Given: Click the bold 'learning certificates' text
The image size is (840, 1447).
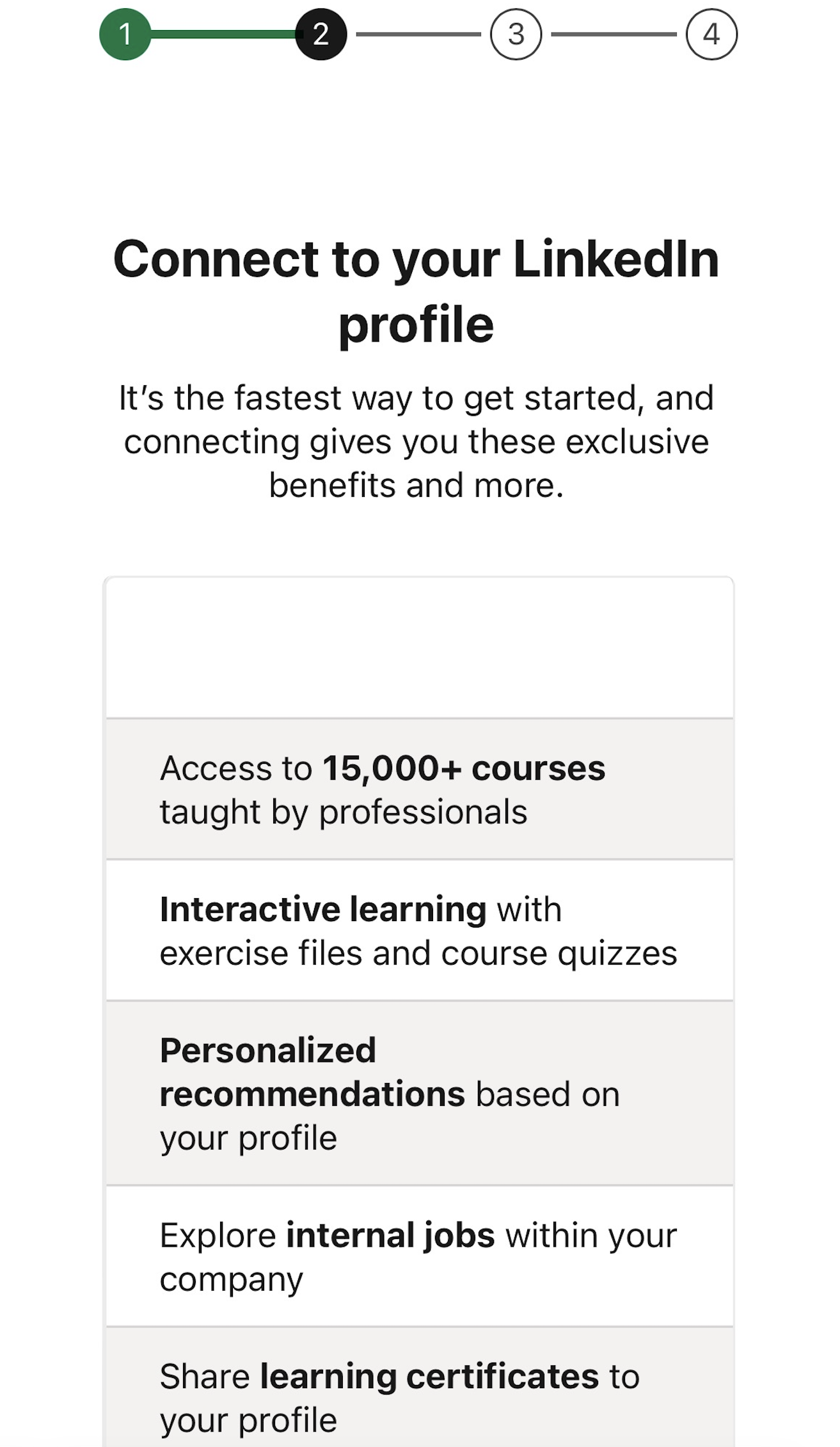Looking at the screenshot, I should 425,1375.
